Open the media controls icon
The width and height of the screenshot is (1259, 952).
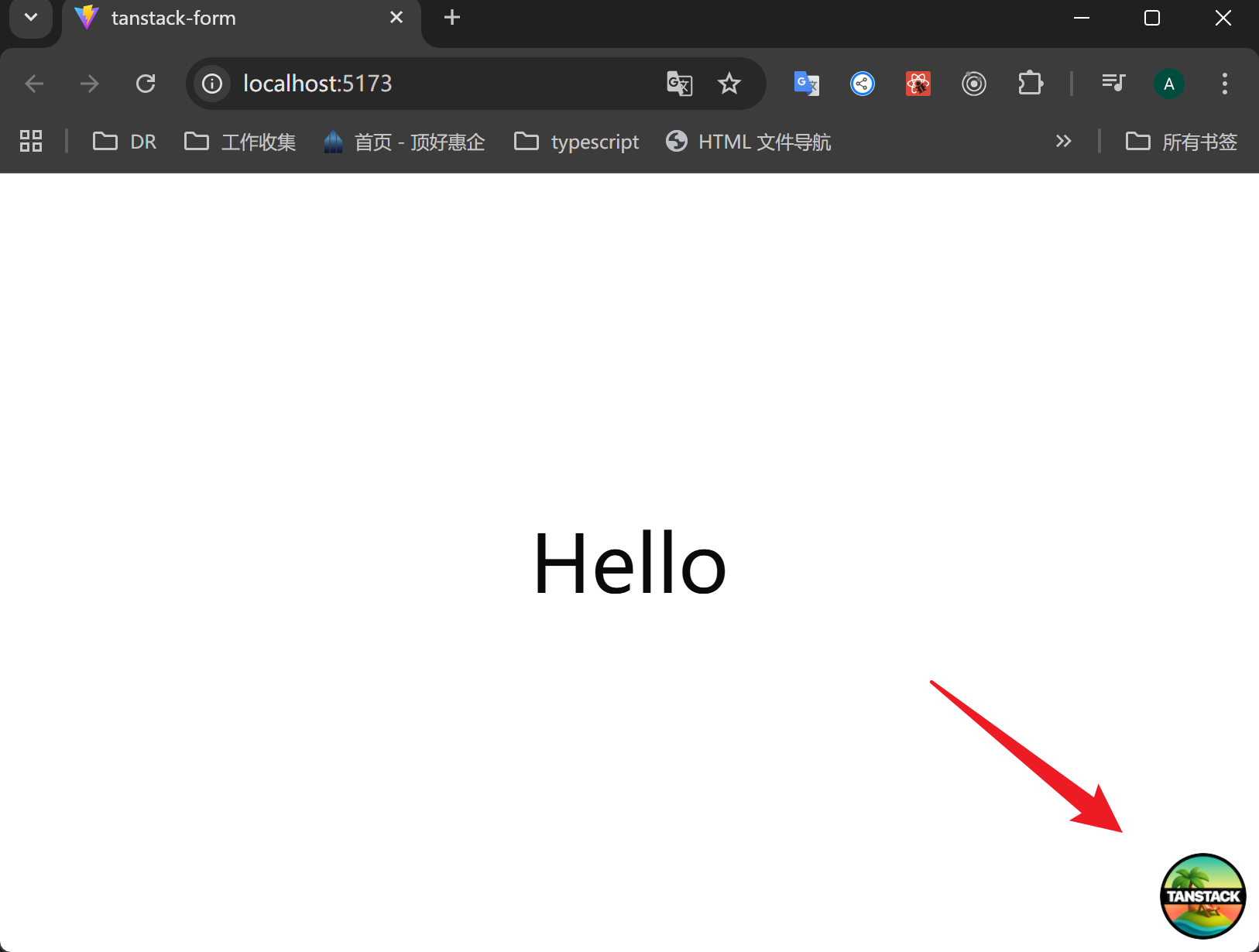1113,84
